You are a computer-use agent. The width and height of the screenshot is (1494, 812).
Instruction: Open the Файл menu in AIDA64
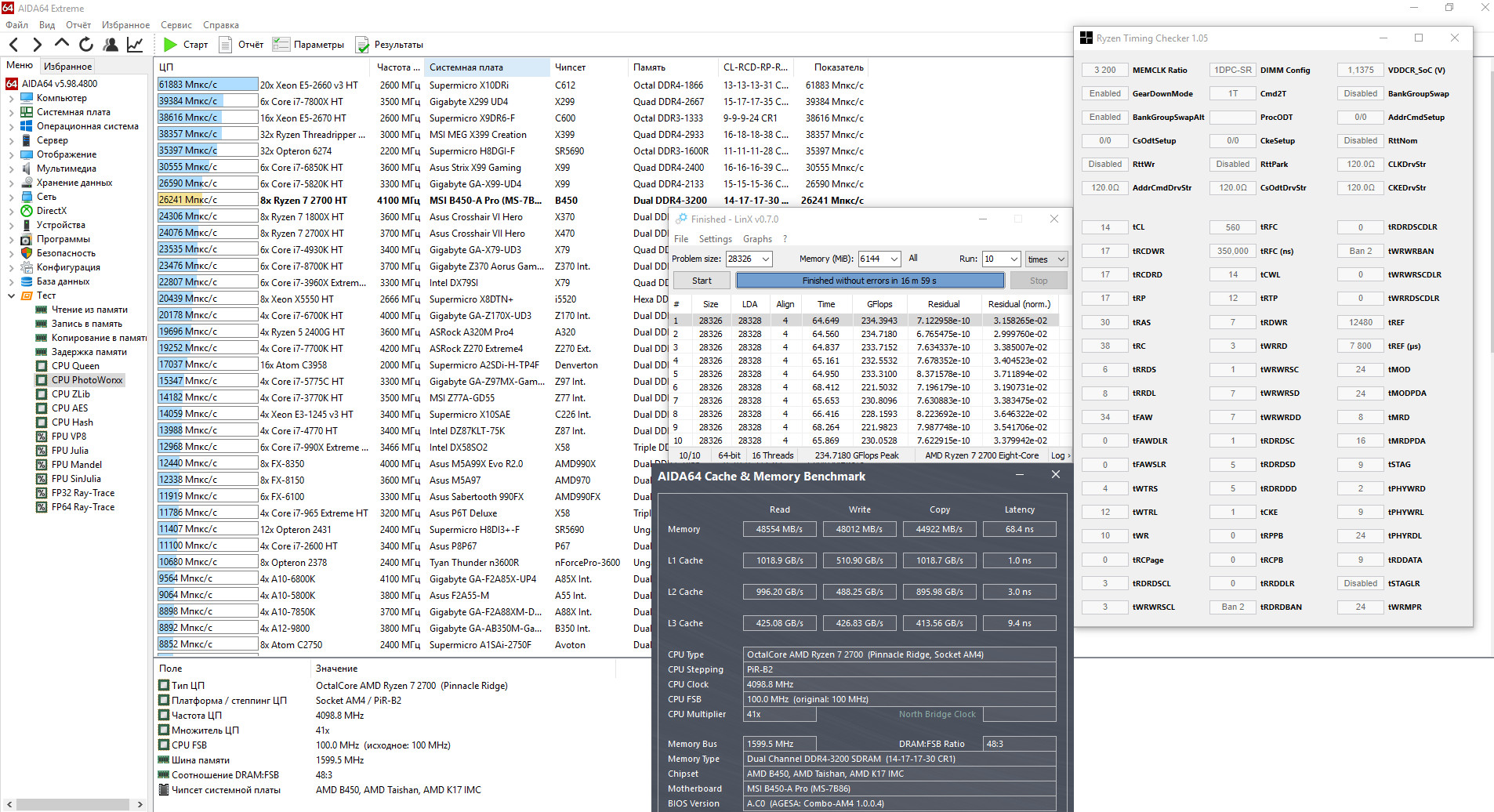tap(16, 25)
